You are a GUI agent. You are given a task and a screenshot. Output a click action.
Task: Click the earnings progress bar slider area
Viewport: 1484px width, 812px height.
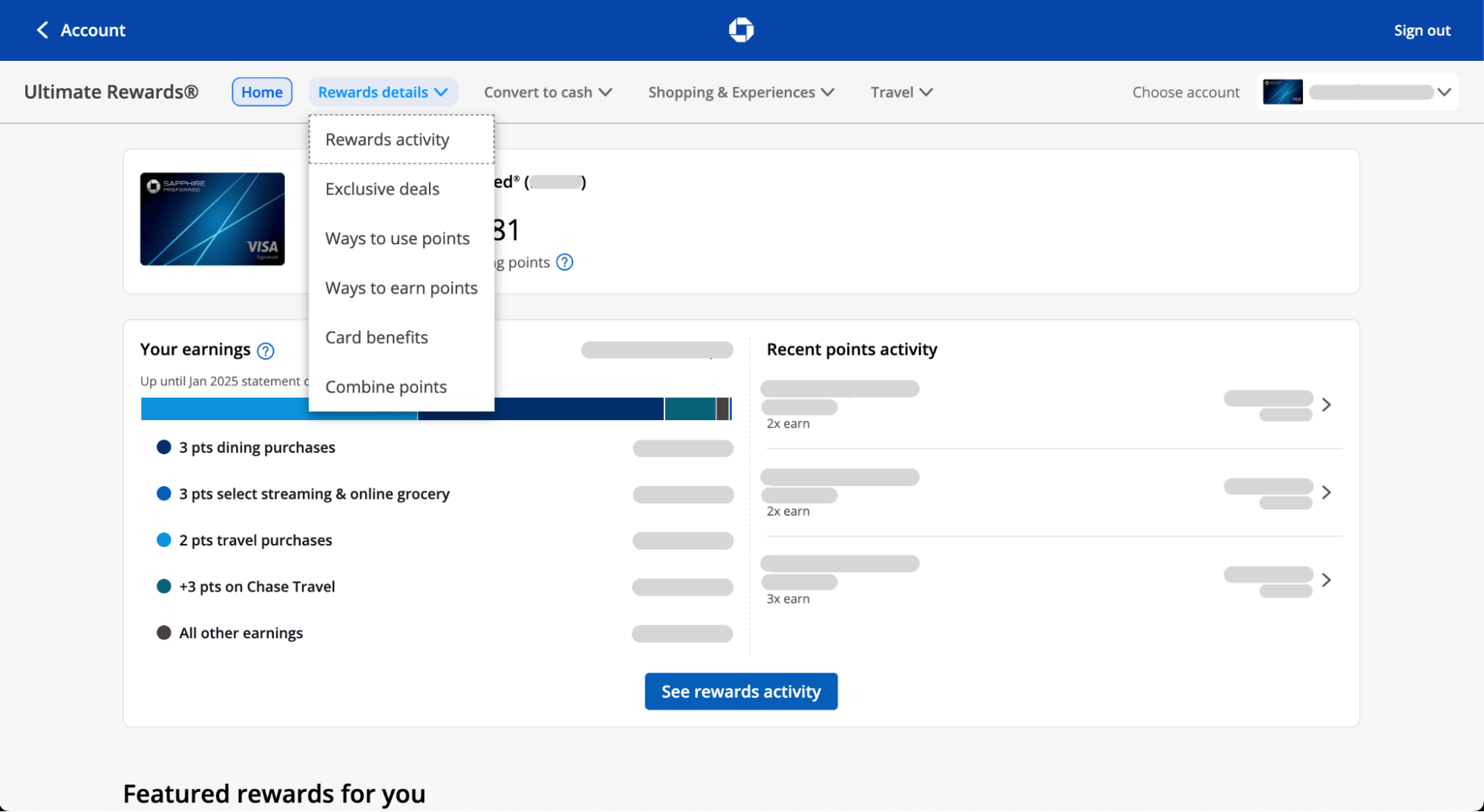[x=435, y=409]
